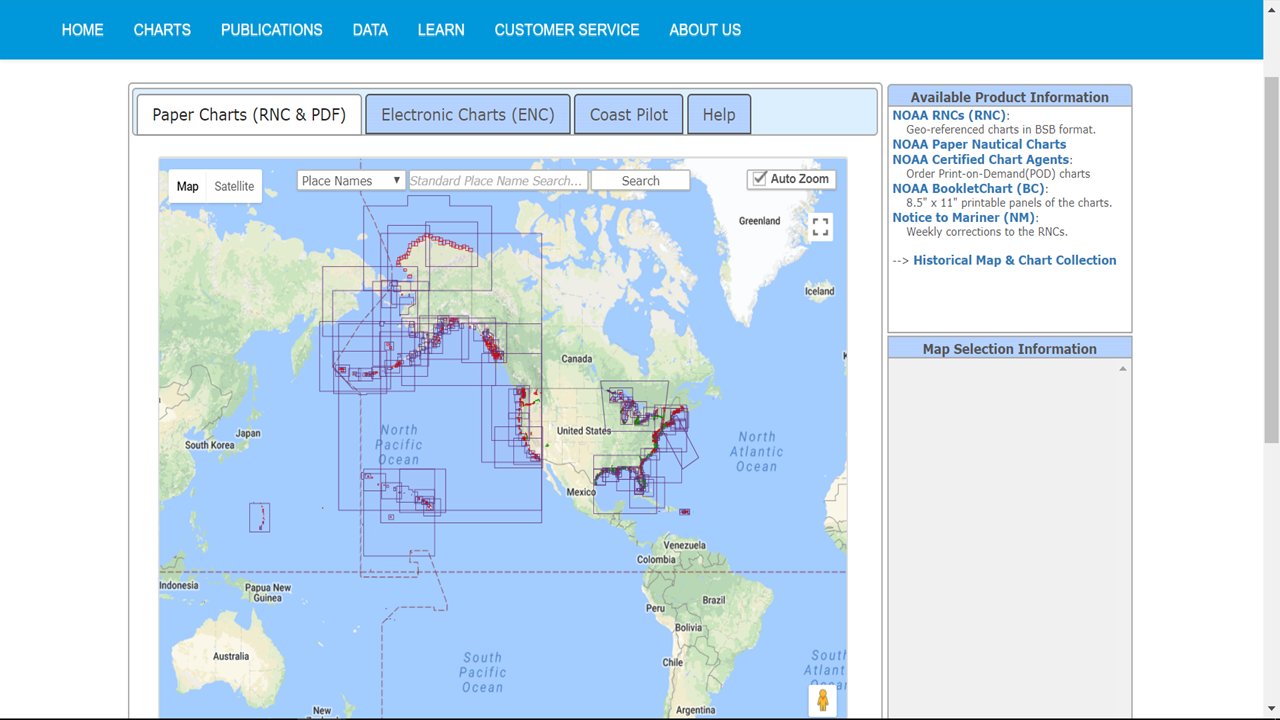
Task: Open Notice to Mariner (NM) link
Action: tap(964, 217)
